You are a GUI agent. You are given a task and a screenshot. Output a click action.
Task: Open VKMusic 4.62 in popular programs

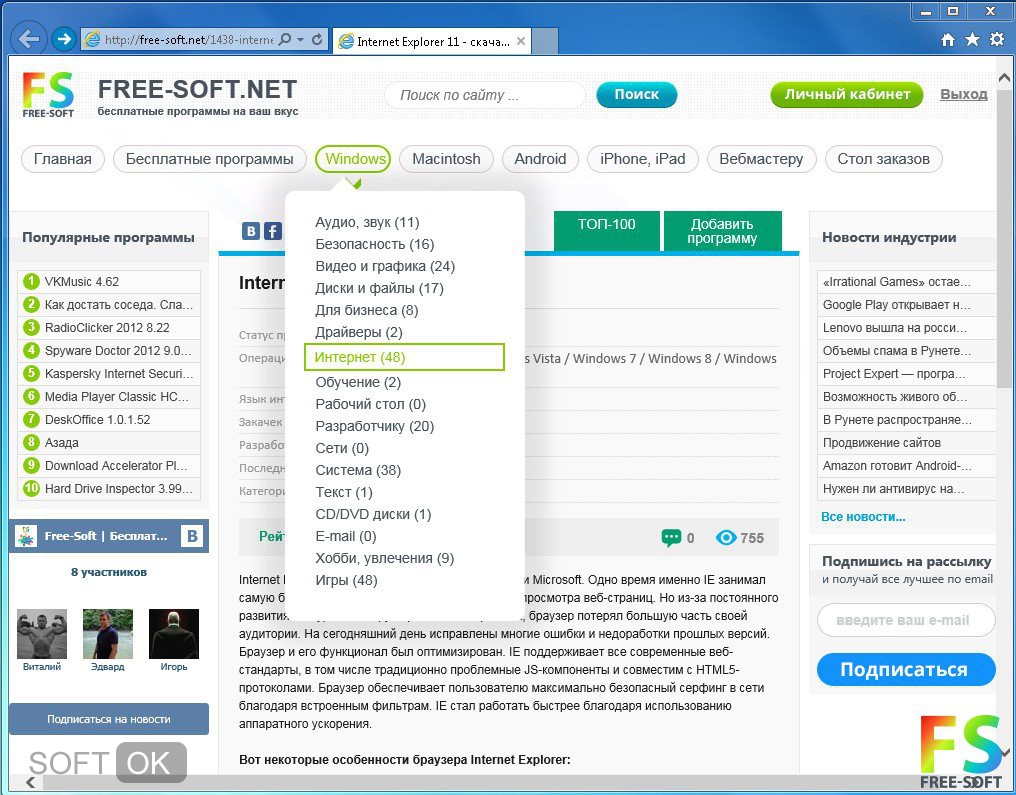coord(82,282)
